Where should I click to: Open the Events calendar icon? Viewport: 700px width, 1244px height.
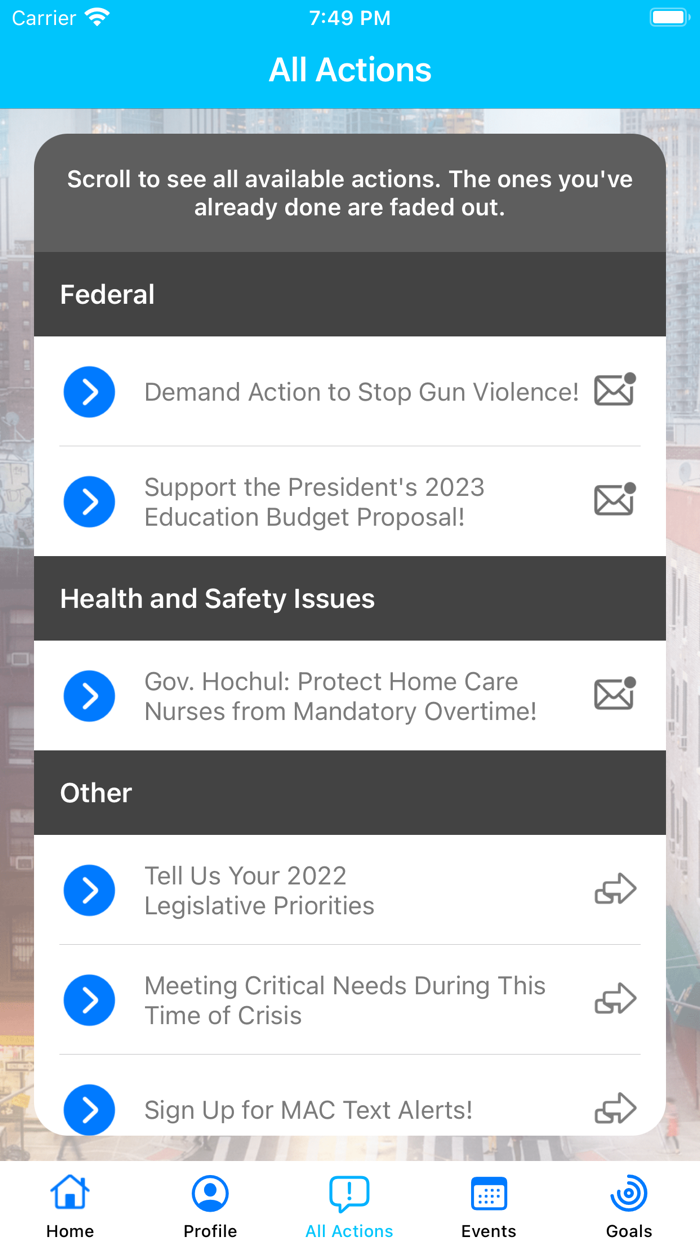tap(489, 1192)
